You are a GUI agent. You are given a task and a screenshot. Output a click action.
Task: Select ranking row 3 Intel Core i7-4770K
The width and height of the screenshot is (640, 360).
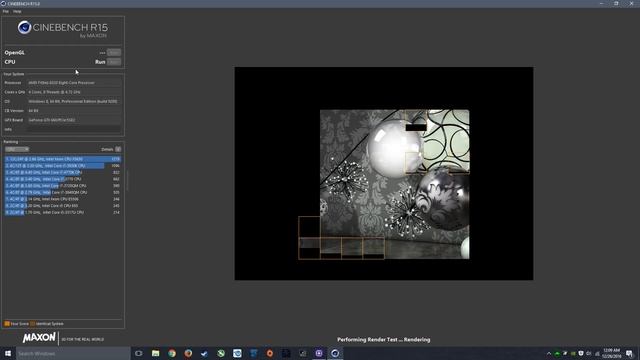[63, 172]
